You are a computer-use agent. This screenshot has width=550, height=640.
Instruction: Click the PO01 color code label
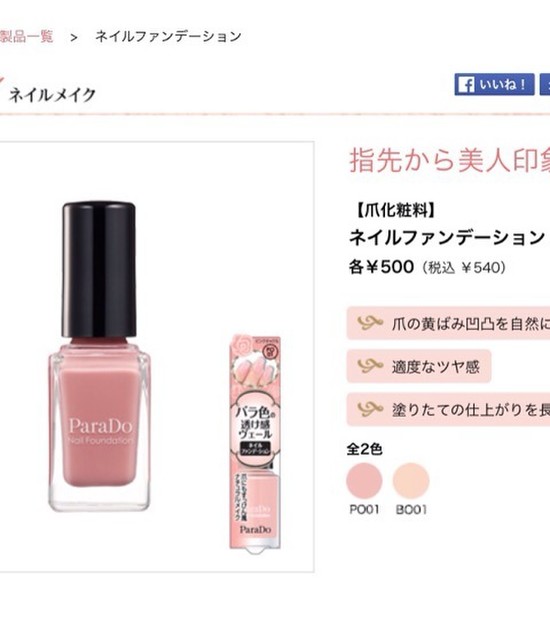[x=364, y=509]
